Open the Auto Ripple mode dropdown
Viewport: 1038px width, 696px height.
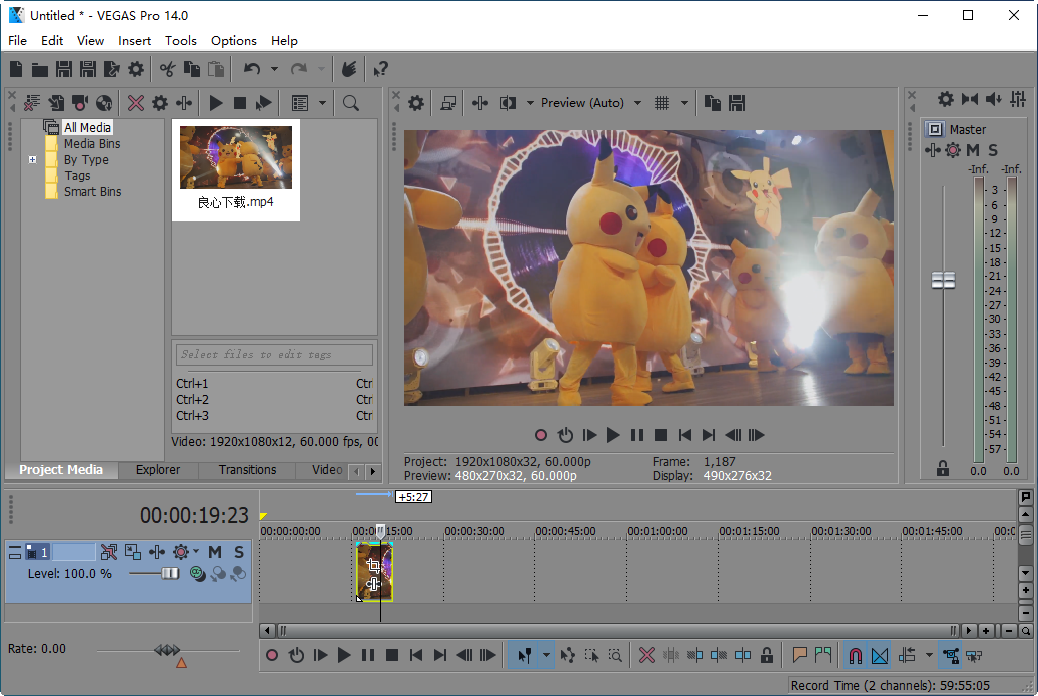[929, 656]
